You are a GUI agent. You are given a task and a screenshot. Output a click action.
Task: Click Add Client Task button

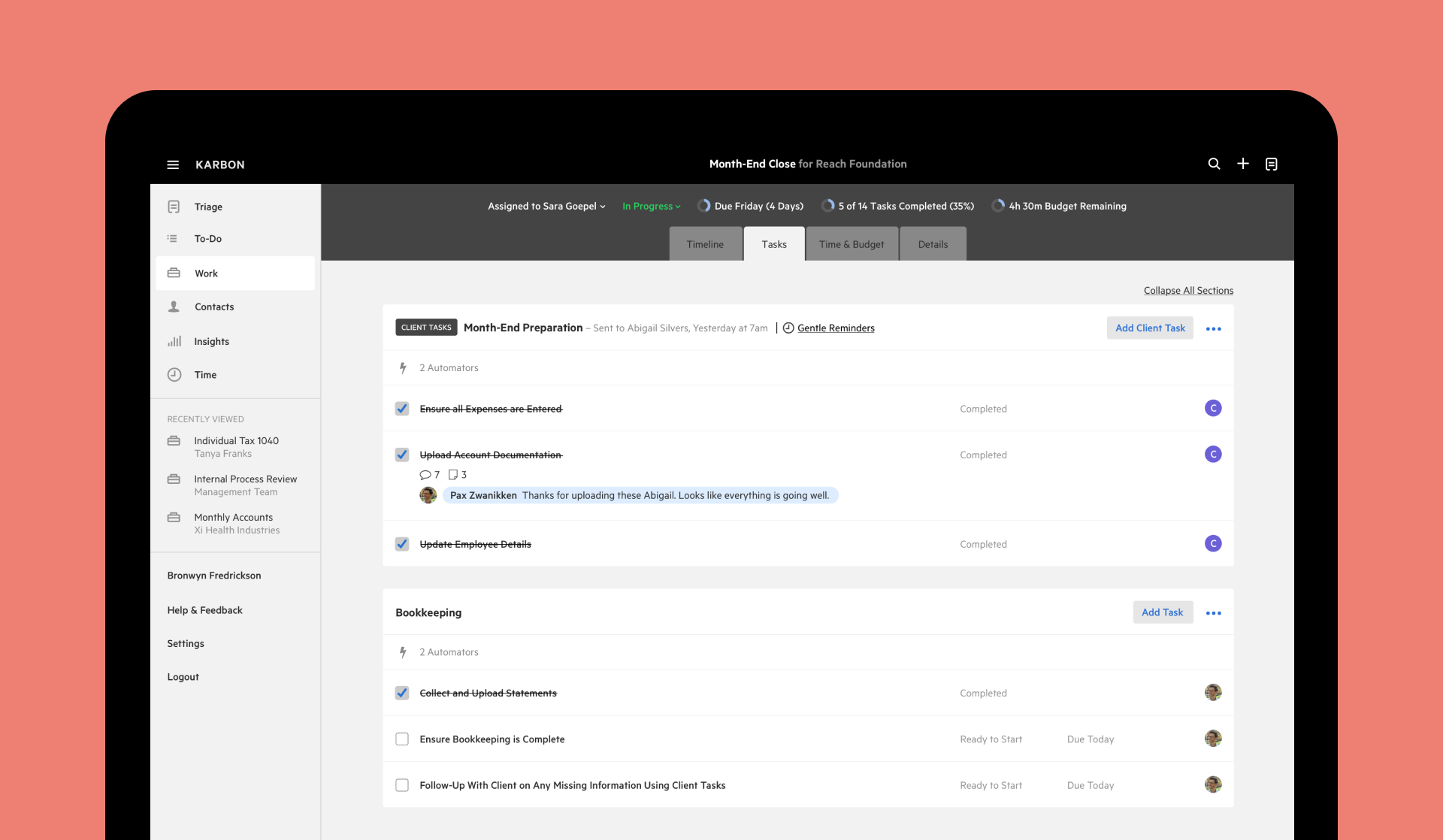click(x=1149, y=327)
